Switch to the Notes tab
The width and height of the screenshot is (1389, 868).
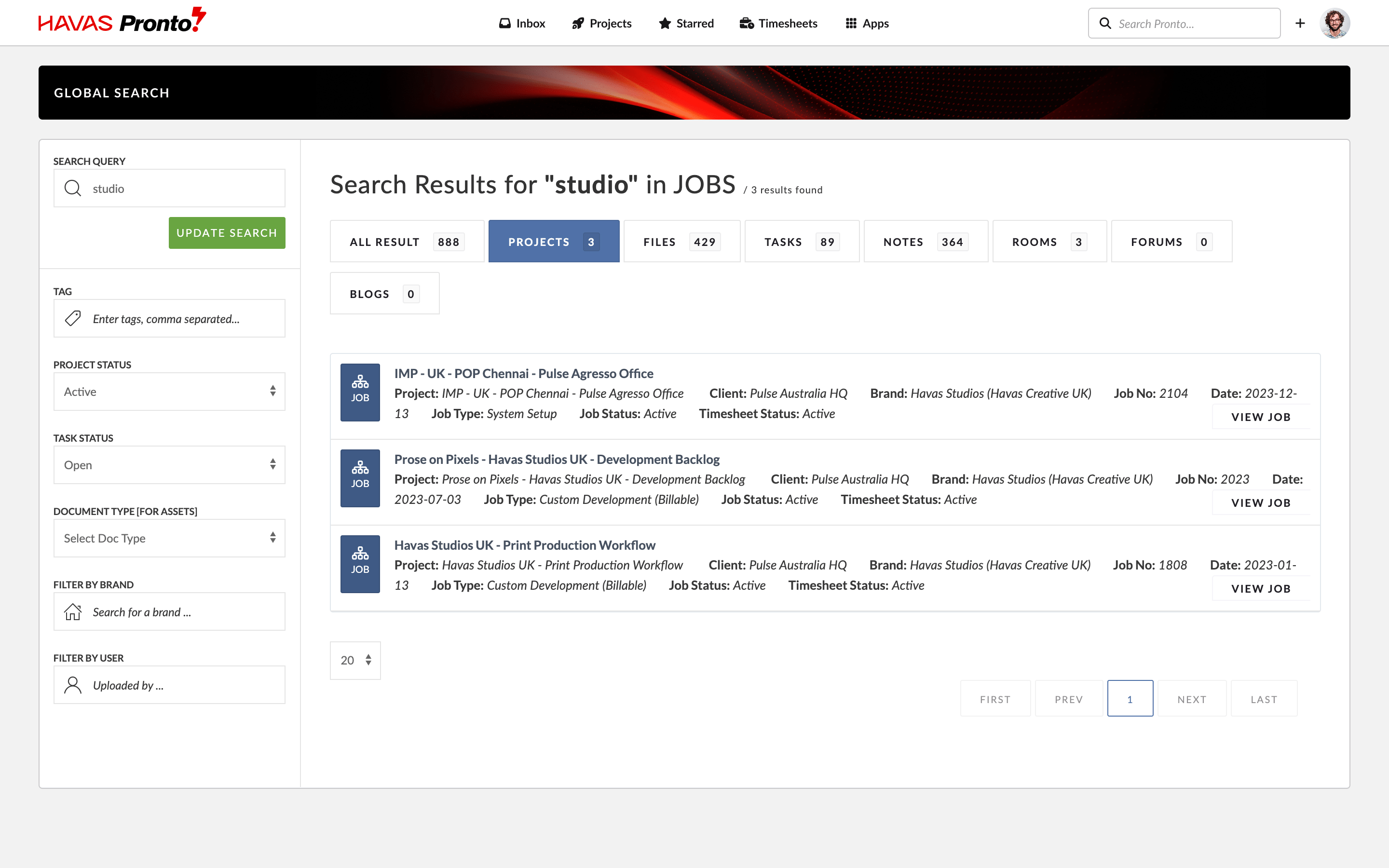(926, 242)
